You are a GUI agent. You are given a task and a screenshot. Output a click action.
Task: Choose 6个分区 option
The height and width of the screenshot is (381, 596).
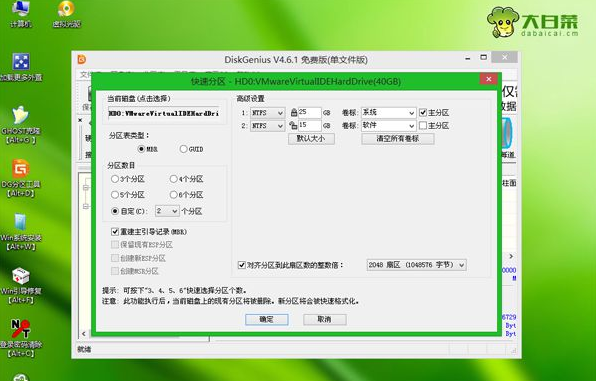[x=186, y=195]
